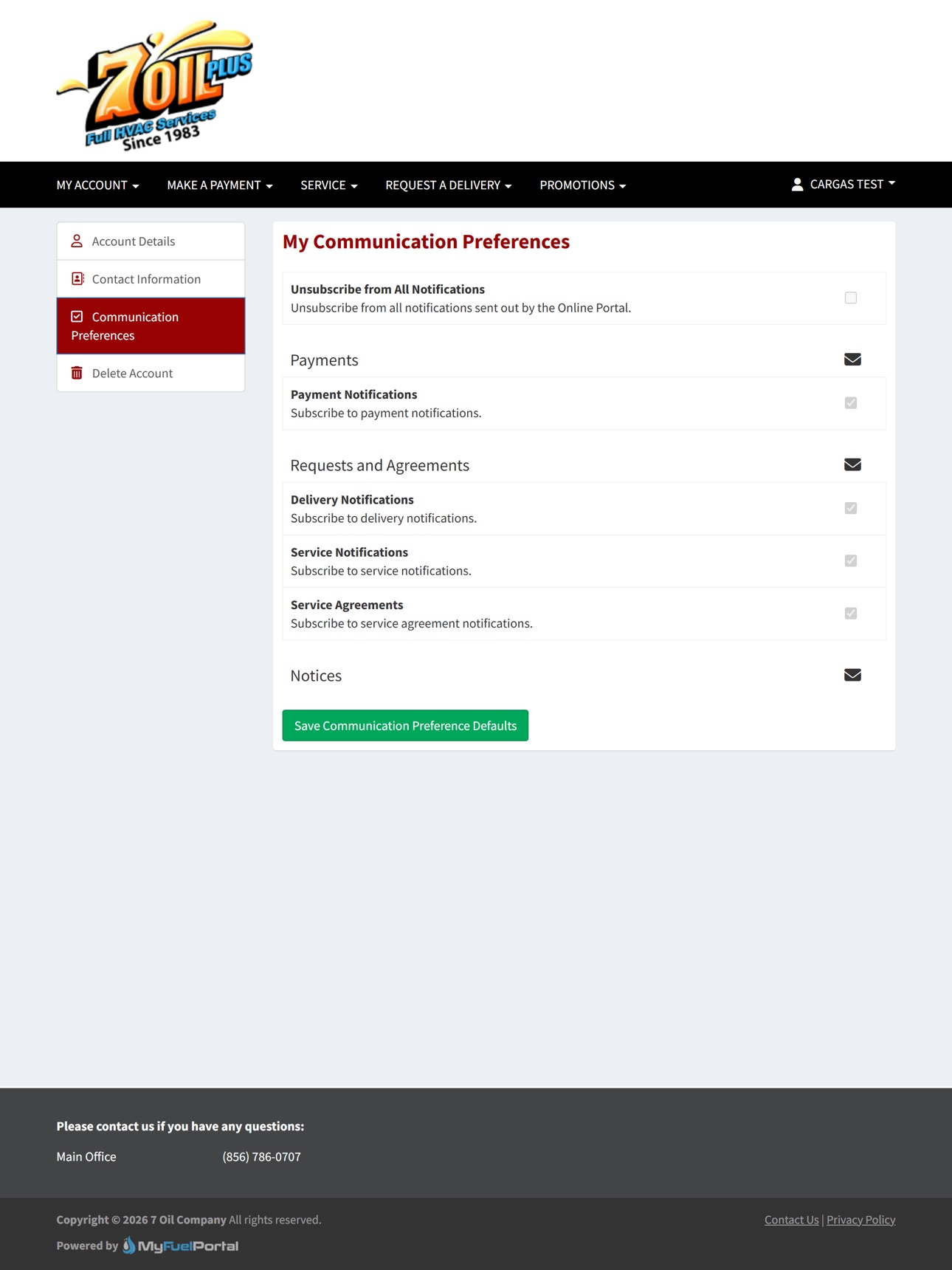Viewport: 952px width, 1270px height.
Task: Open the CARGAS TEST user menu
Action: [x=844, y=185]
